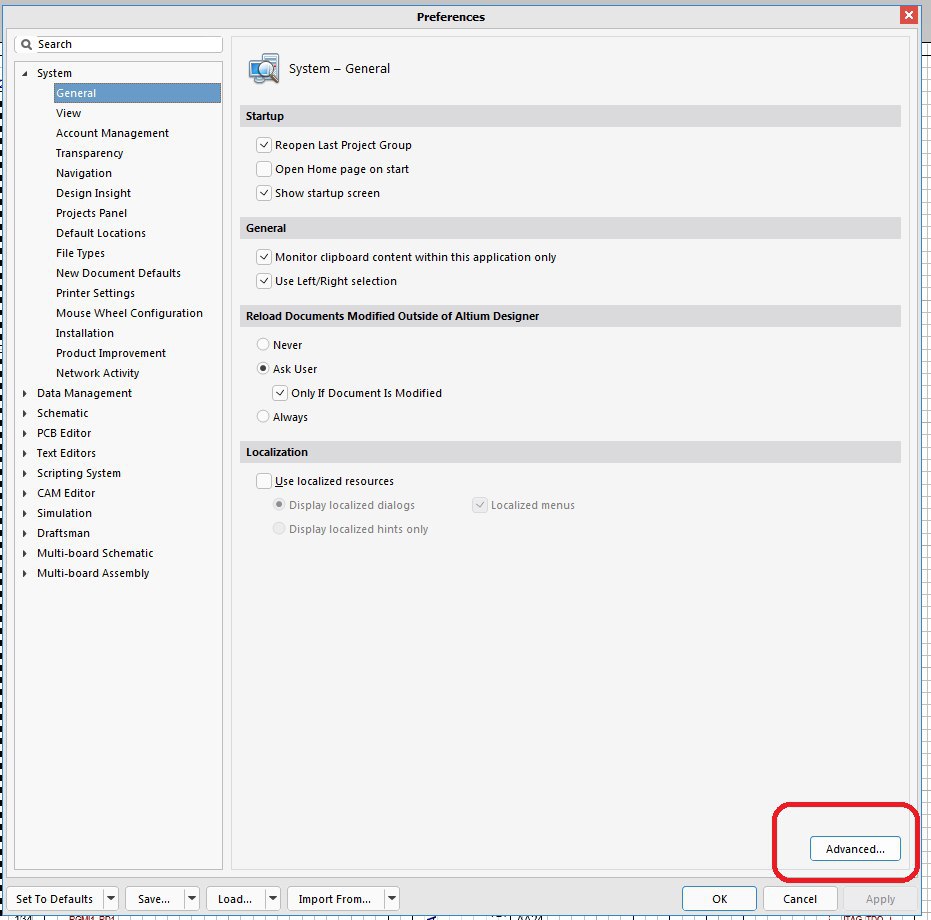Toggle Show startup screen checkbox
The image size is (931, 920).
[264, 193]
